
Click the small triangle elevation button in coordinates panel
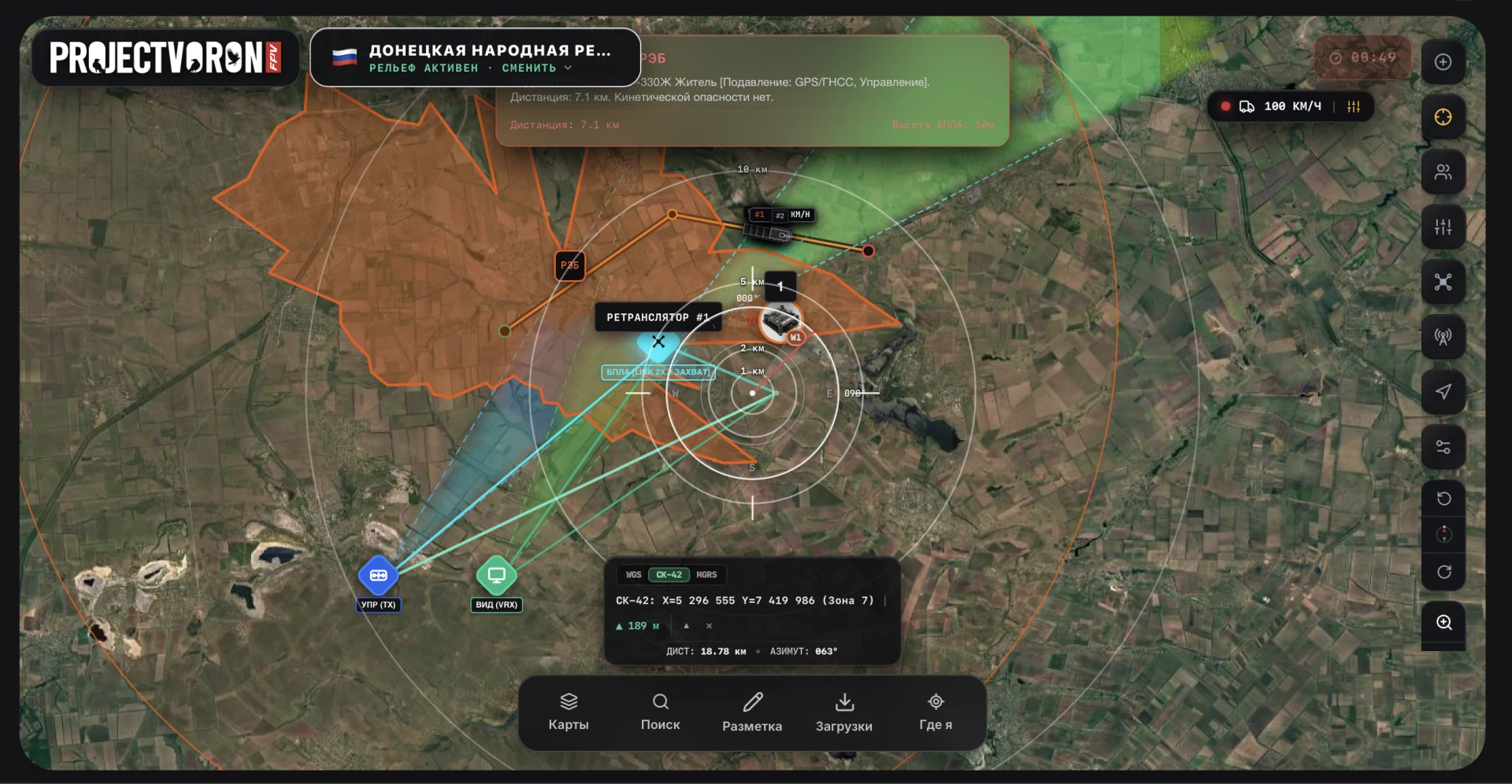tap(686, 626)
